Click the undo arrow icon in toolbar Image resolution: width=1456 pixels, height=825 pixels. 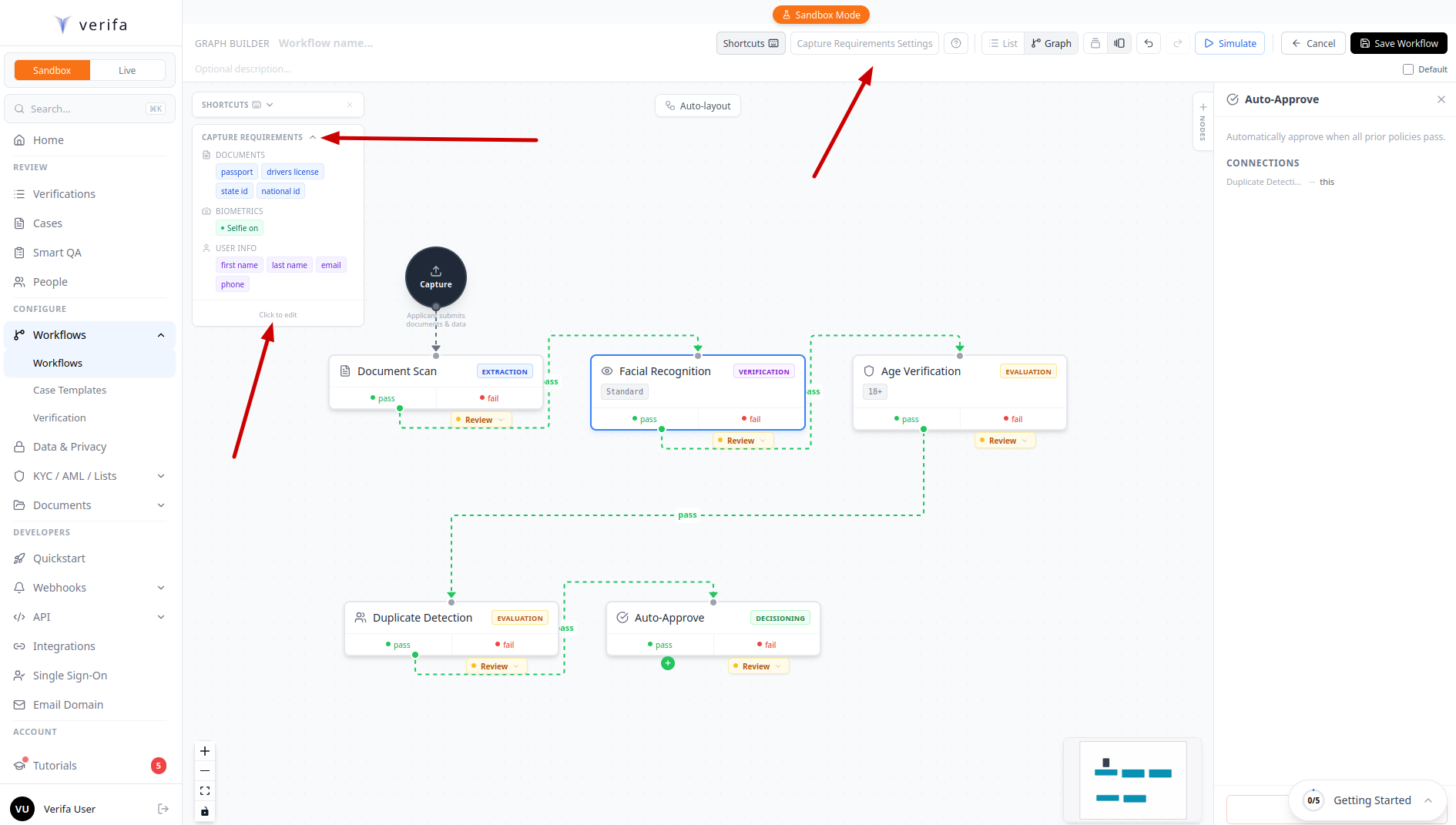coord(1149,43)
